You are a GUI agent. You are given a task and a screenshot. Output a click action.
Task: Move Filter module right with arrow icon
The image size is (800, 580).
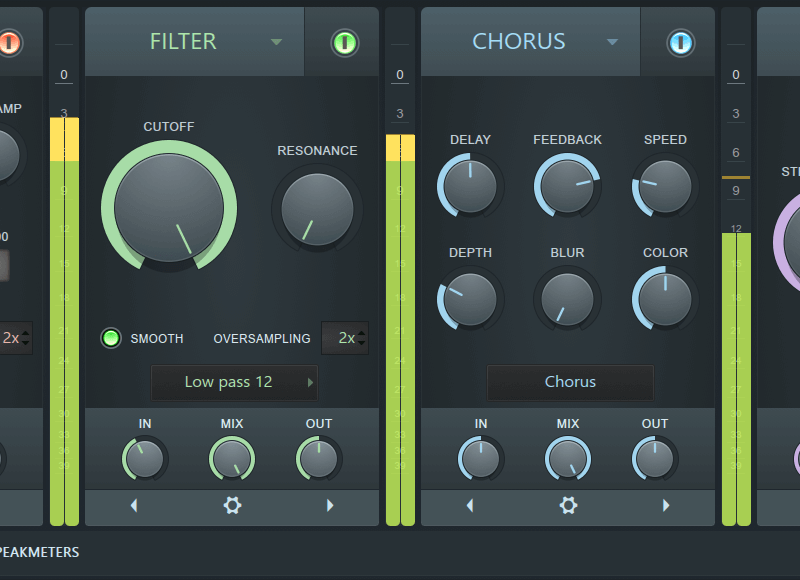[x=330, y=506]
